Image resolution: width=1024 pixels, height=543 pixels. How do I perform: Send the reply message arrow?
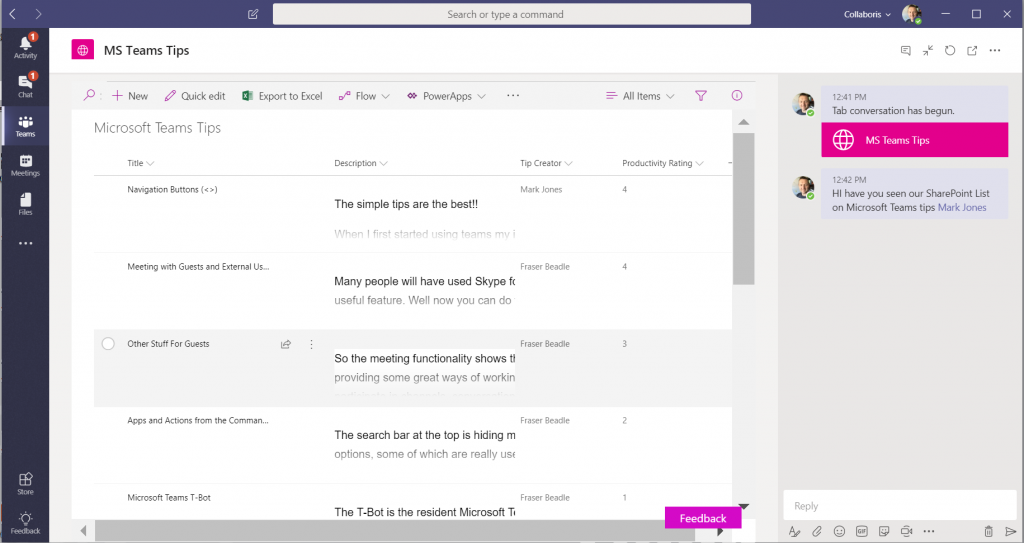(1010, 531)
